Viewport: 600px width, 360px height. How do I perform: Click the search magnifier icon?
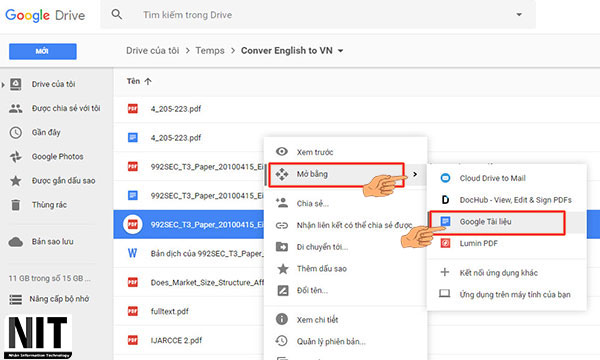pyautogui.click(x=117, y=15)
